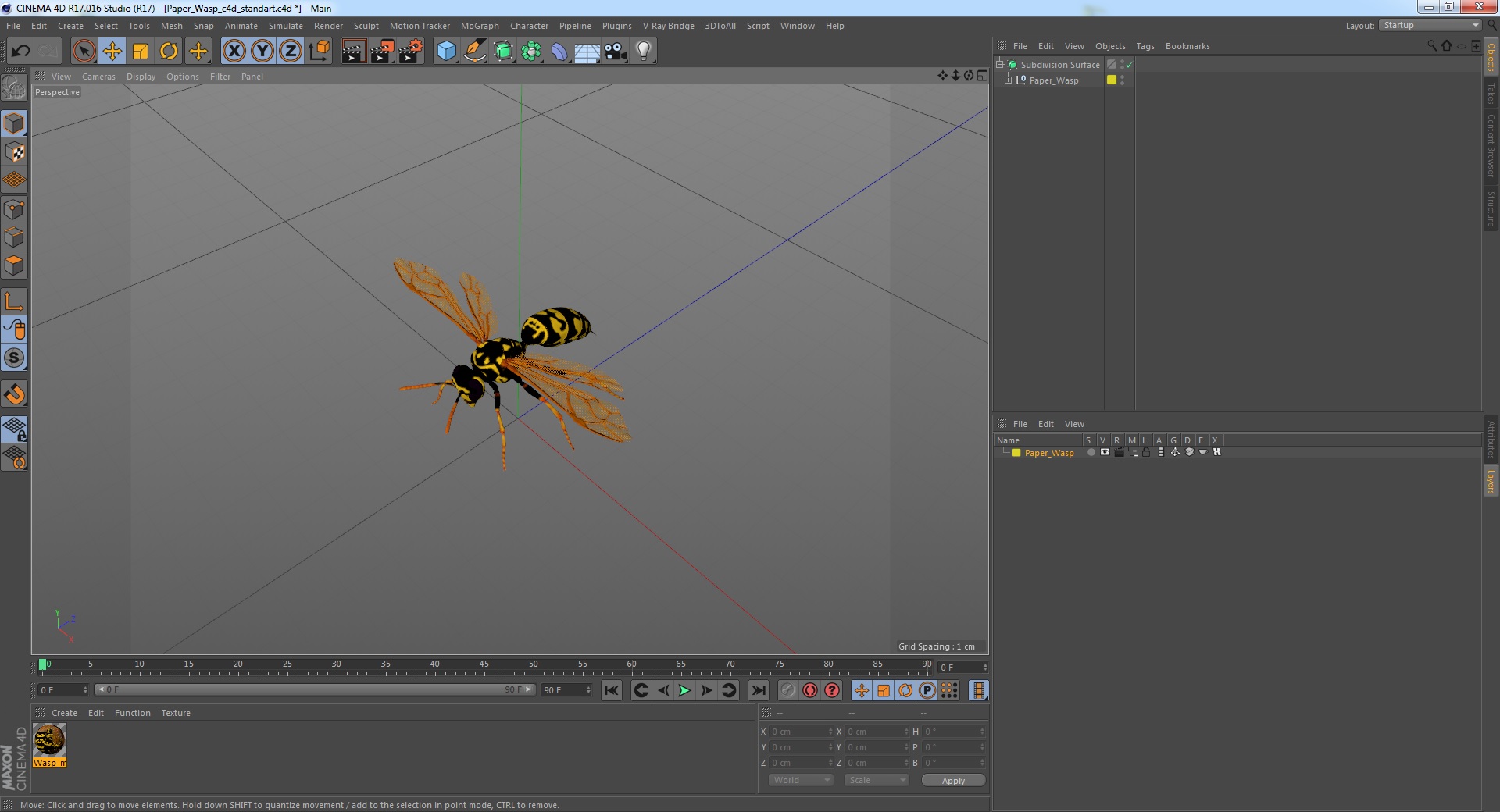Open the deformer objects palette

559,52
